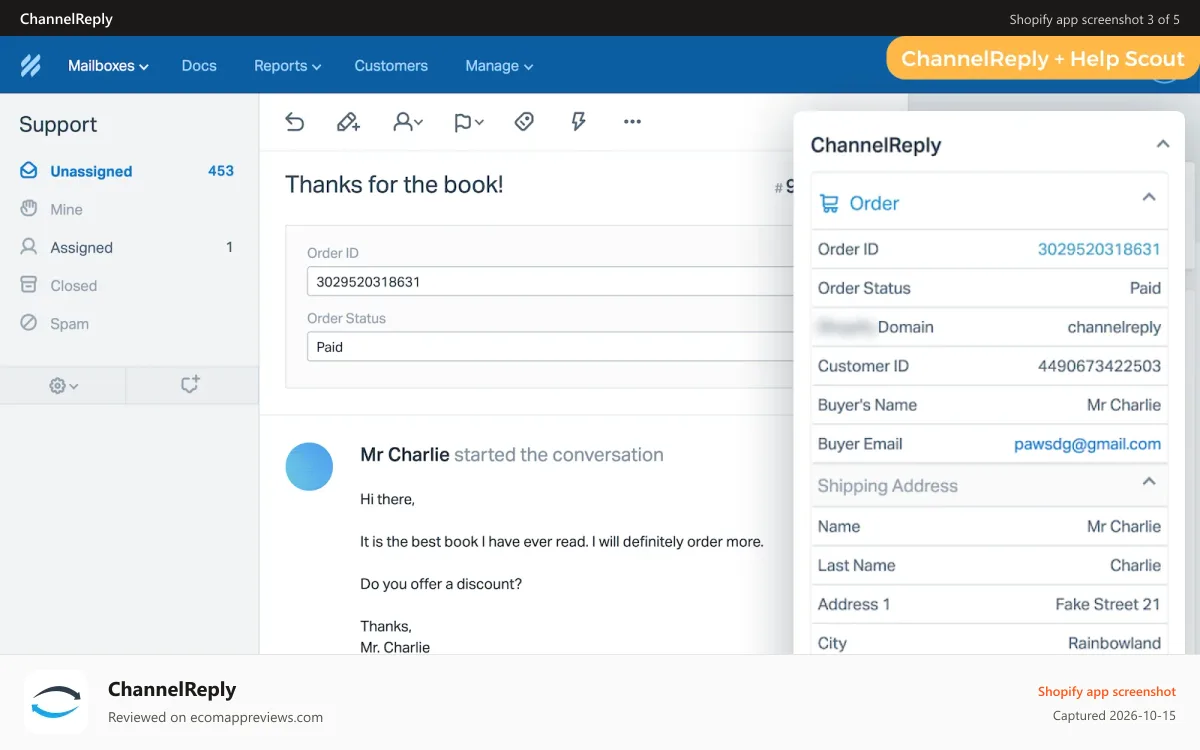Click the Rainbowland city value
The height and width of the screenshot is (750, 1200).
(1114, 643)
